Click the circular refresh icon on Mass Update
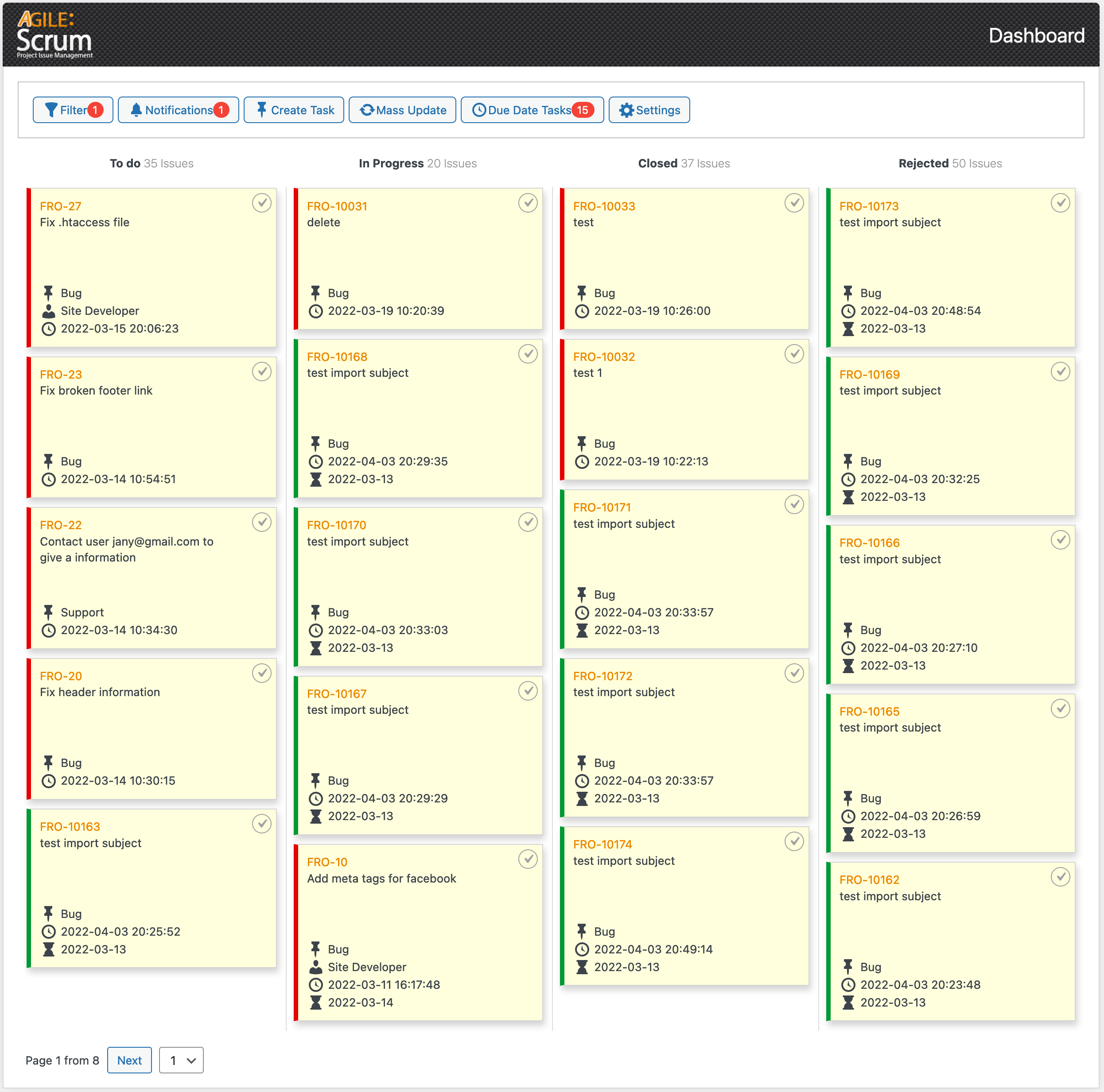 [367, 110]
